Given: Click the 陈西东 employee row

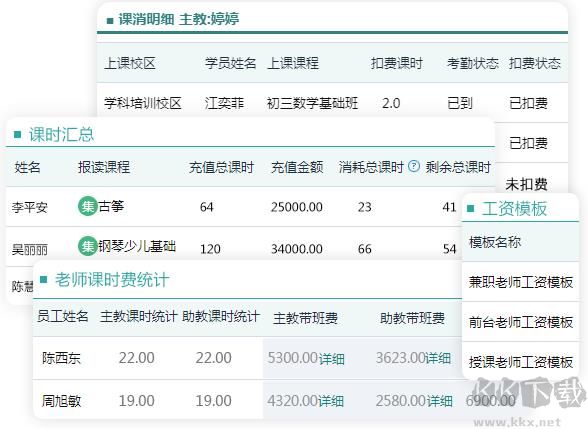Looking at the screenshot, I should coord(248,358).
